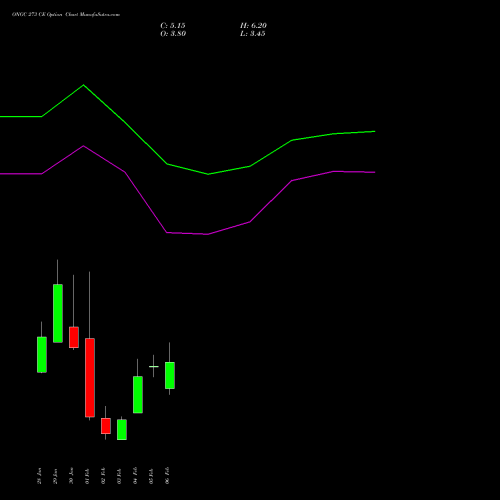The width and height of the screenshot is (500, 500).
Task: Select the long red candle above 01 Feb
Action: tap(90, 378)
